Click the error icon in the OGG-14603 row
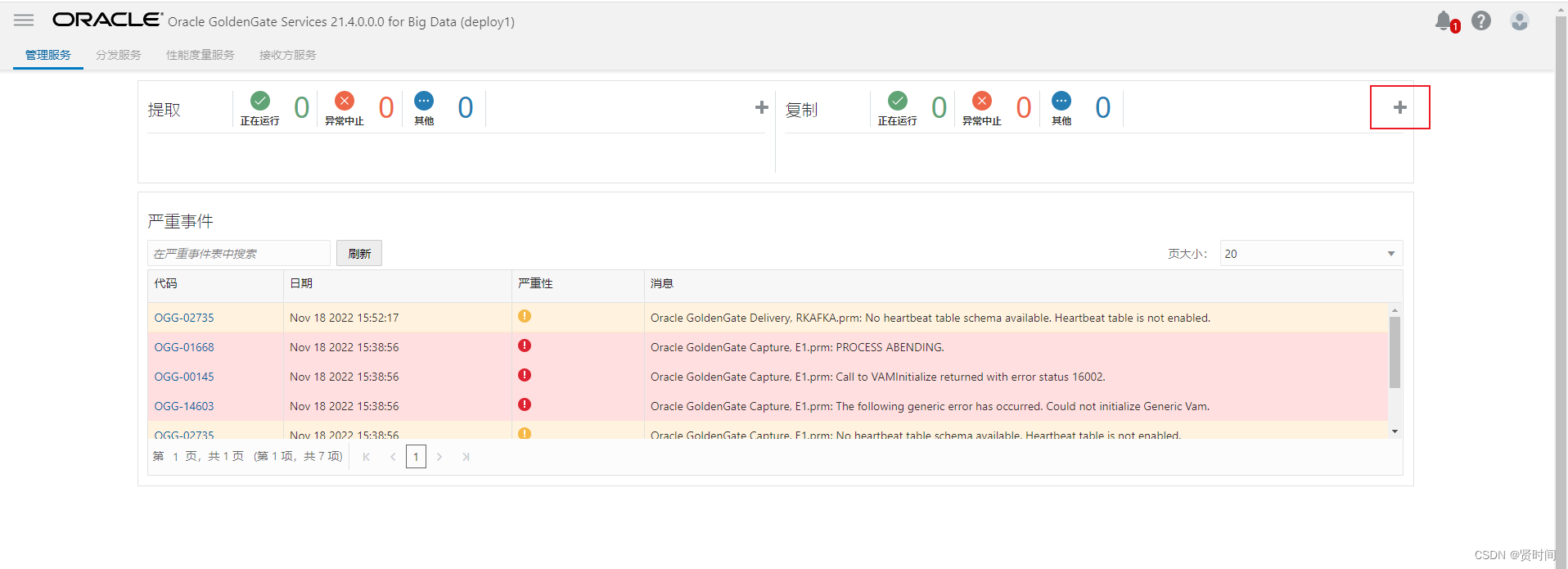The image size is (1568, 569). pyautogui.click(x=525, y=404)
